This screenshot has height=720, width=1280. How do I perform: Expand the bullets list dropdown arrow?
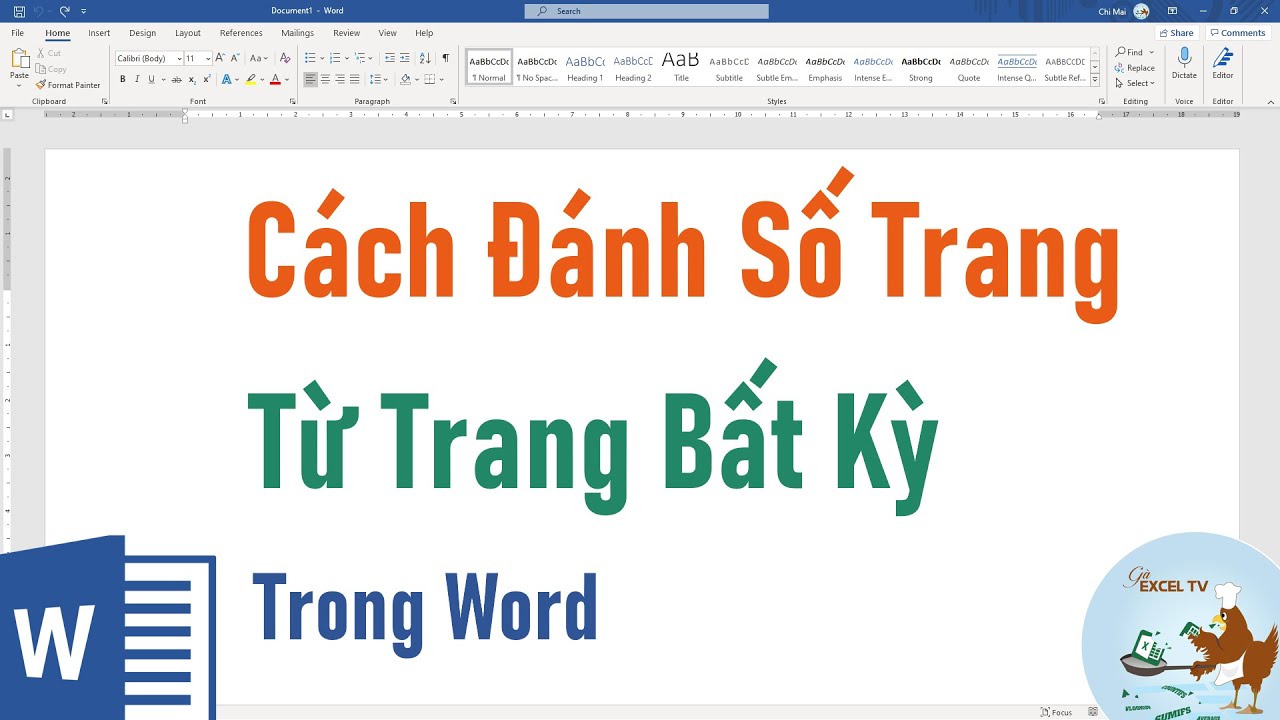point(321,59)
